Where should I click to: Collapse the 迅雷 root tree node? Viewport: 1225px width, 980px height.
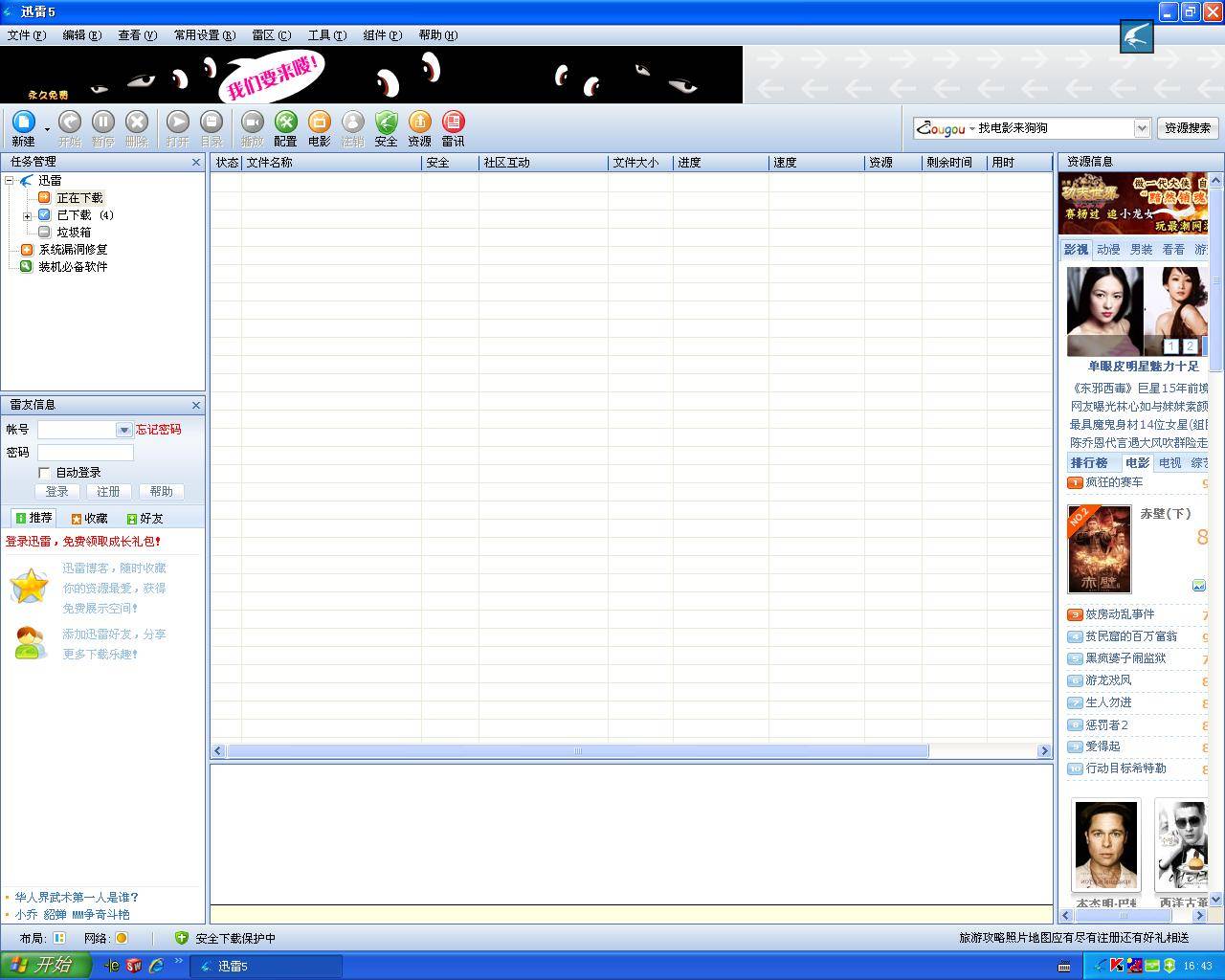click(10, 180)
